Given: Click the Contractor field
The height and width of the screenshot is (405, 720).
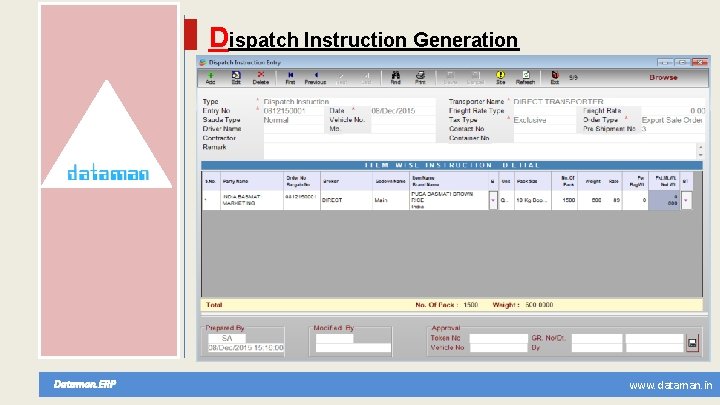Looking at the screenshot, I should click(349, 138).
